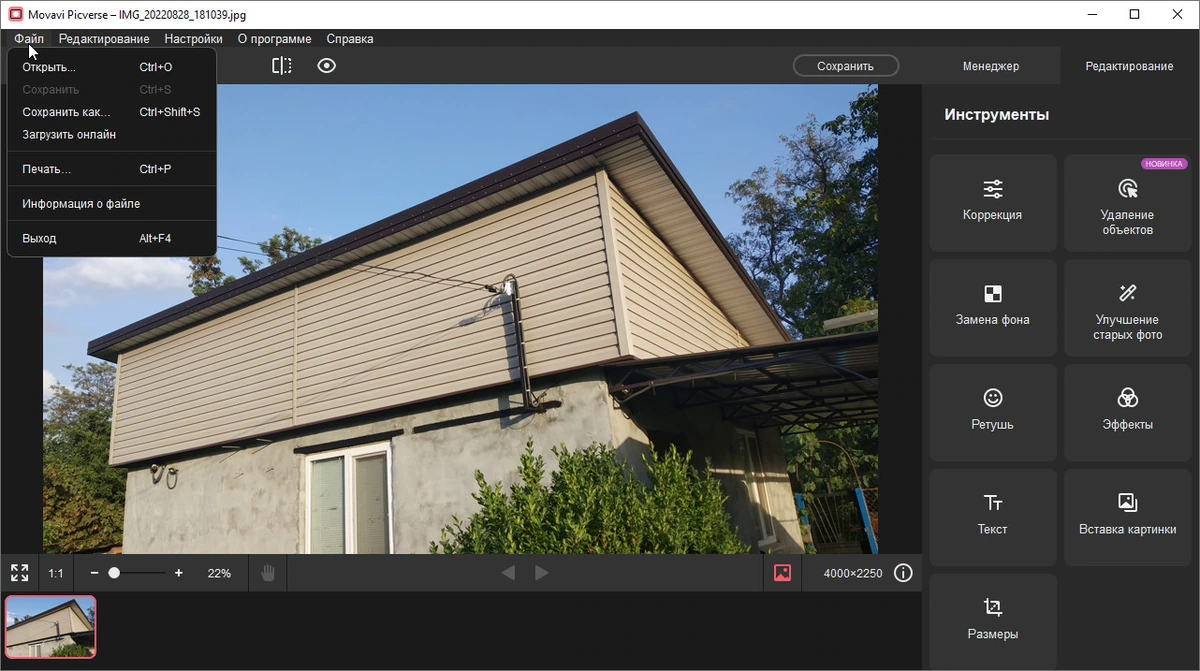Open the Удаление объектов tool
This screenshot has height=671, width=1200.
tap(1127, 202)
